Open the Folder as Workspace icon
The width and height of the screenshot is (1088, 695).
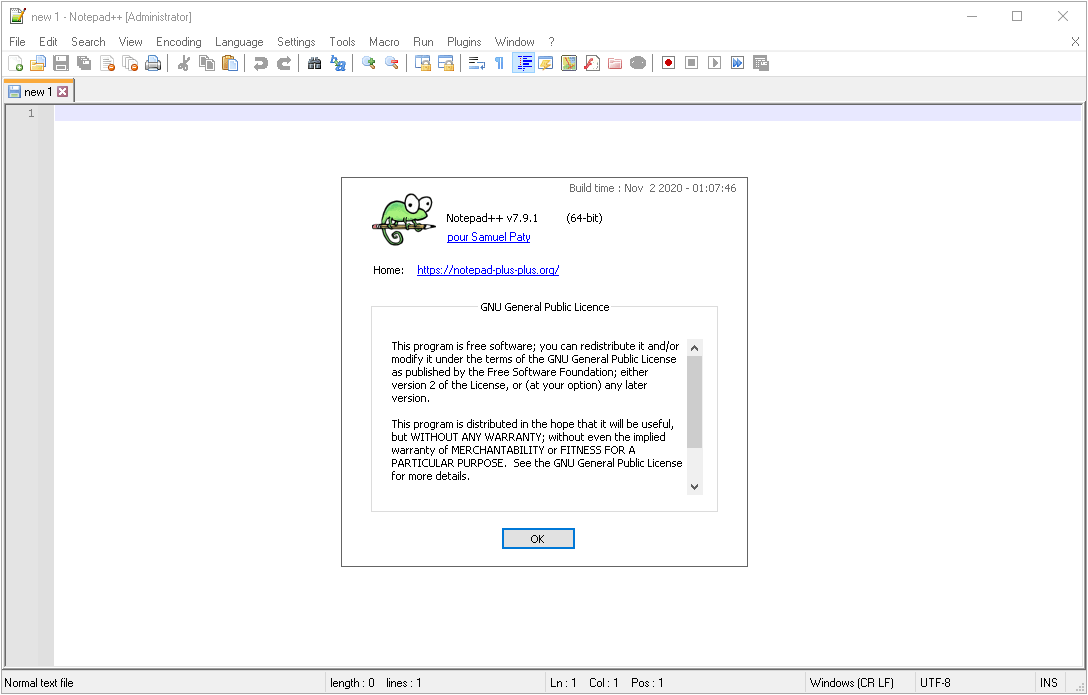[615, 63]
